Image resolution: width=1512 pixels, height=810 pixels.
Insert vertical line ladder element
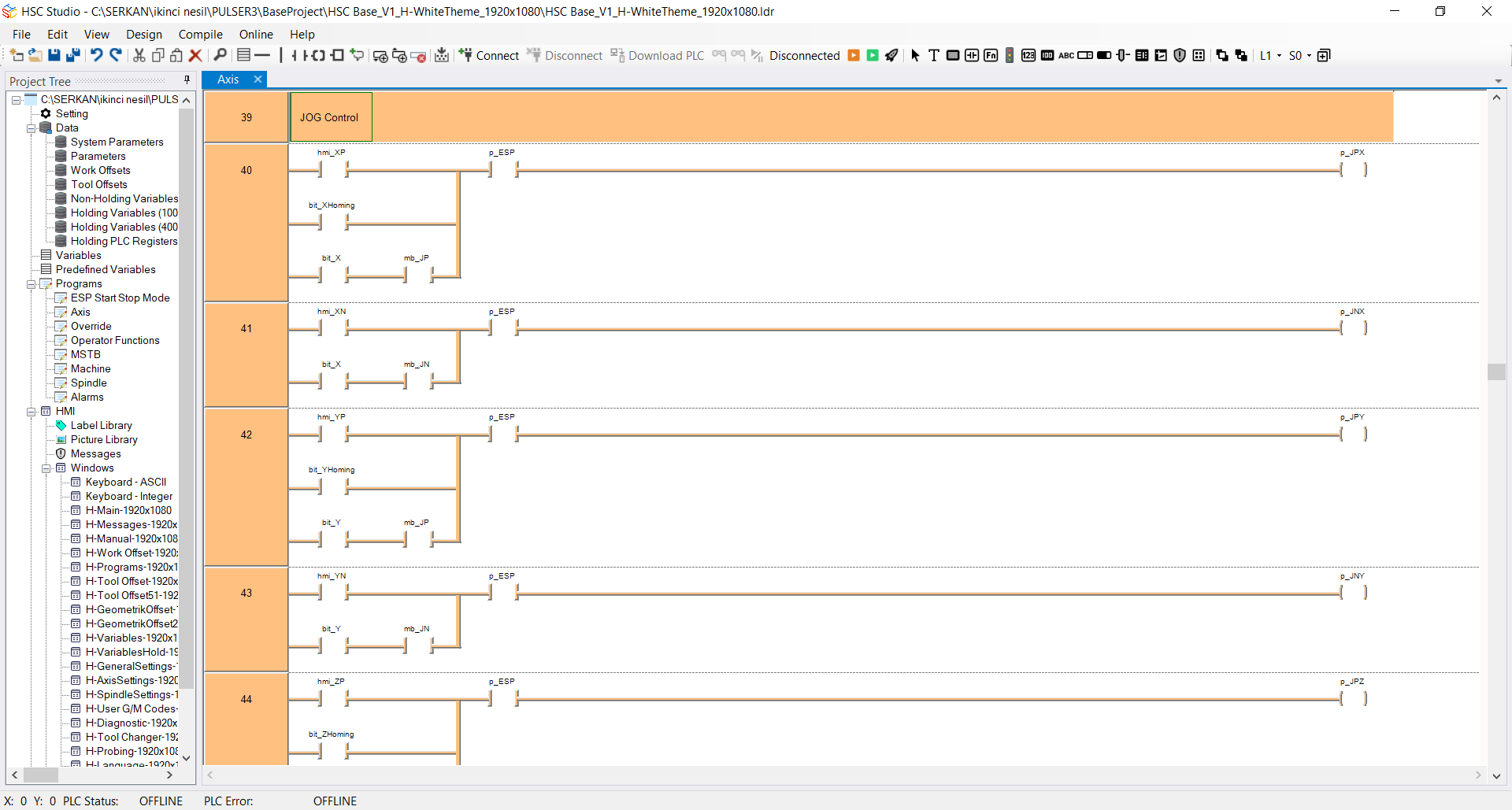coord(280,55)
